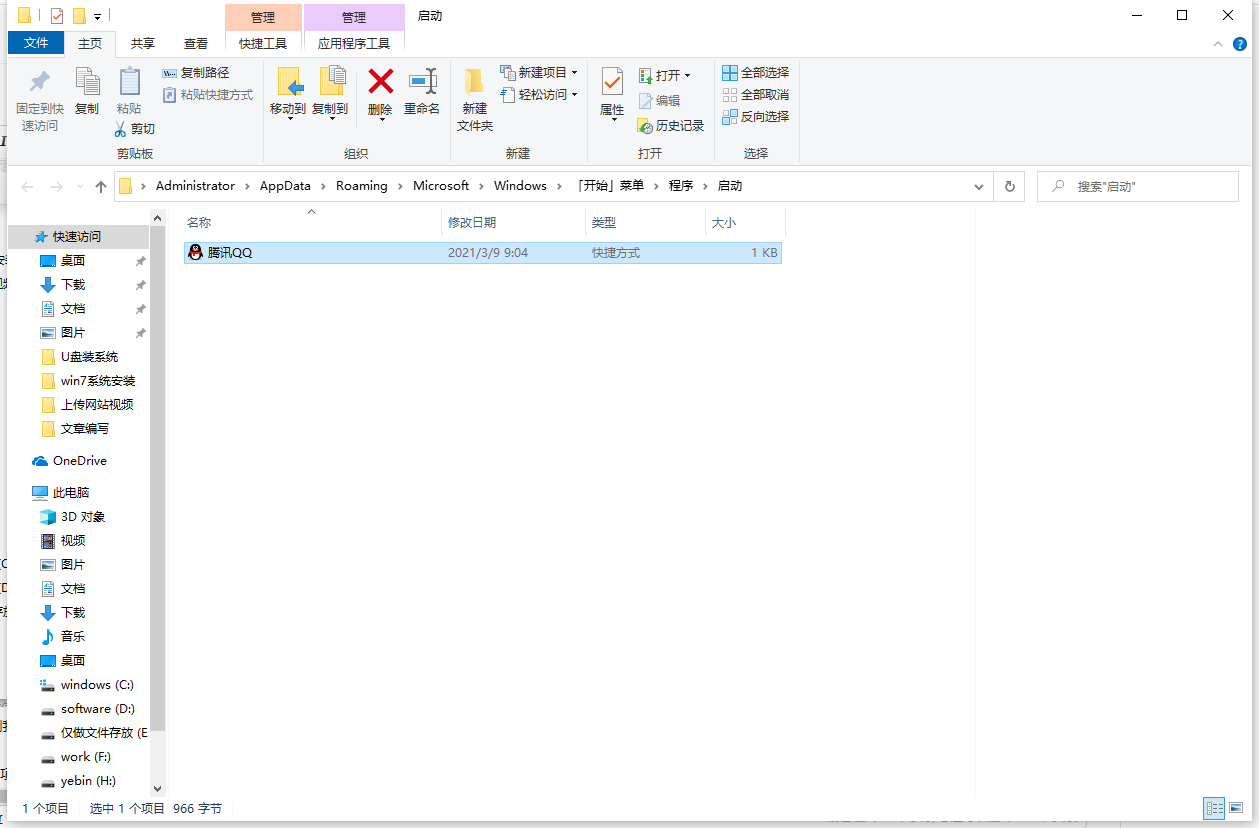
Task: Open the 轻松访问 (Easy Access) dropdown
Action: [540, 94]
